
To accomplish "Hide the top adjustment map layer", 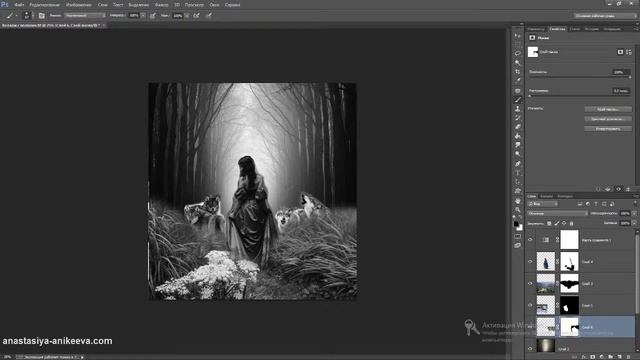I will point(530,240).
